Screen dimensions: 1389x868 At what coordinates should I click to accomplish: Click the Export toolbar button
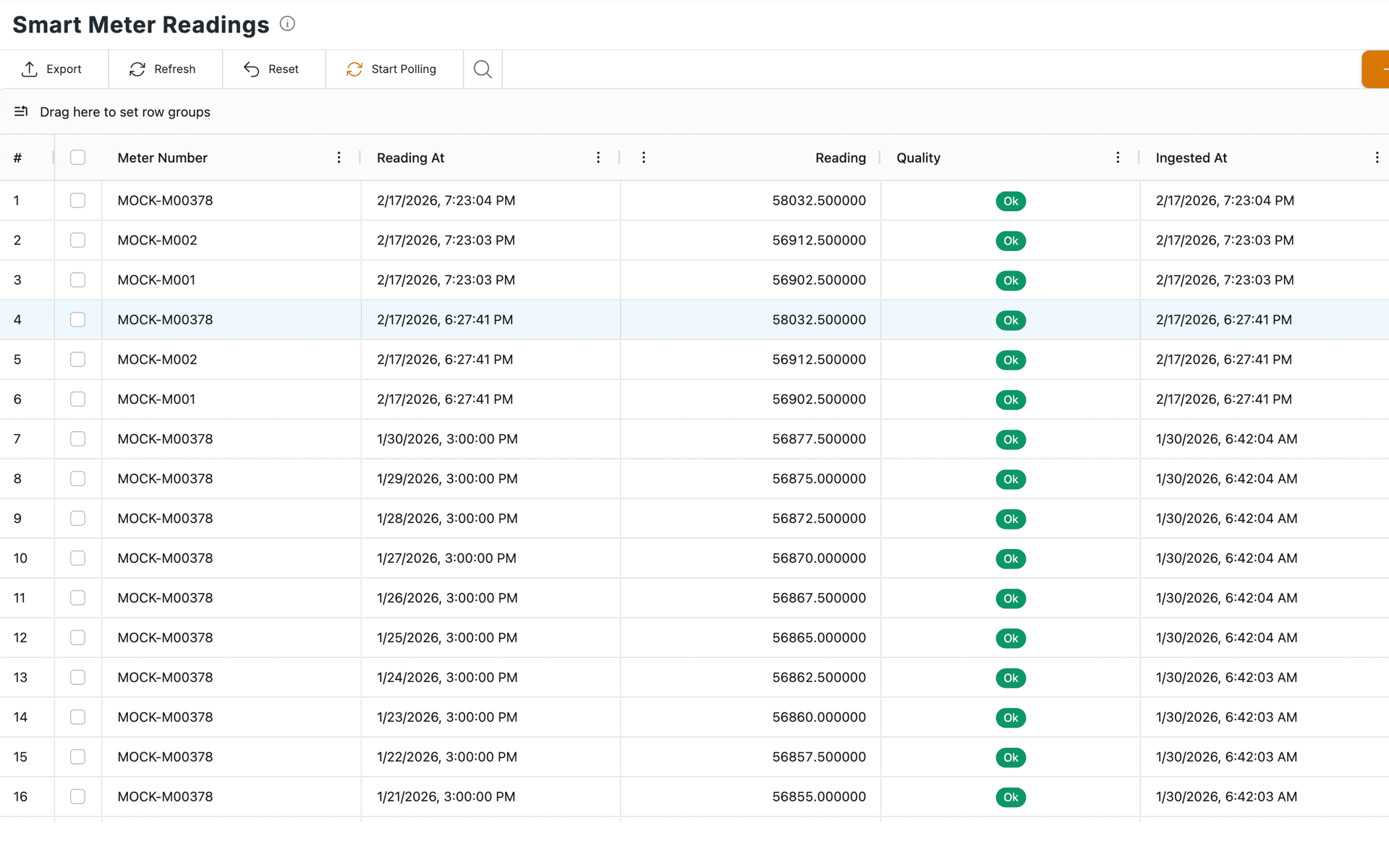[52, 69]
